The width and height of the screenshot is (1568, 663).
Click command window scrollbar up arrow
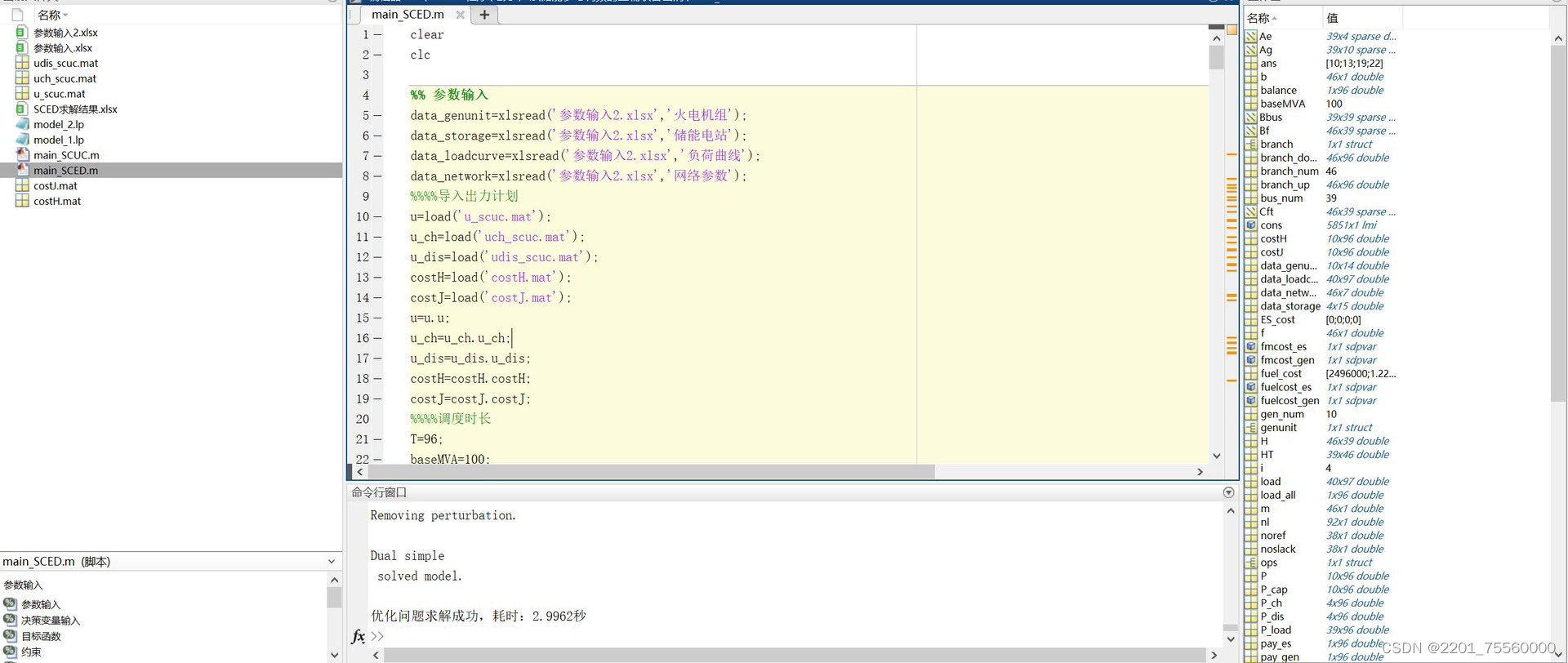coord(1231,511)
